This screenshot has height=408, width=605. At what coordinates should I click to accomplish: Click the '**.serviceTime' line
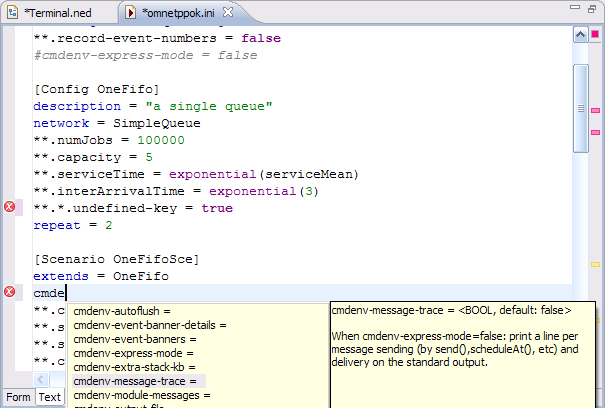point(196,174)
